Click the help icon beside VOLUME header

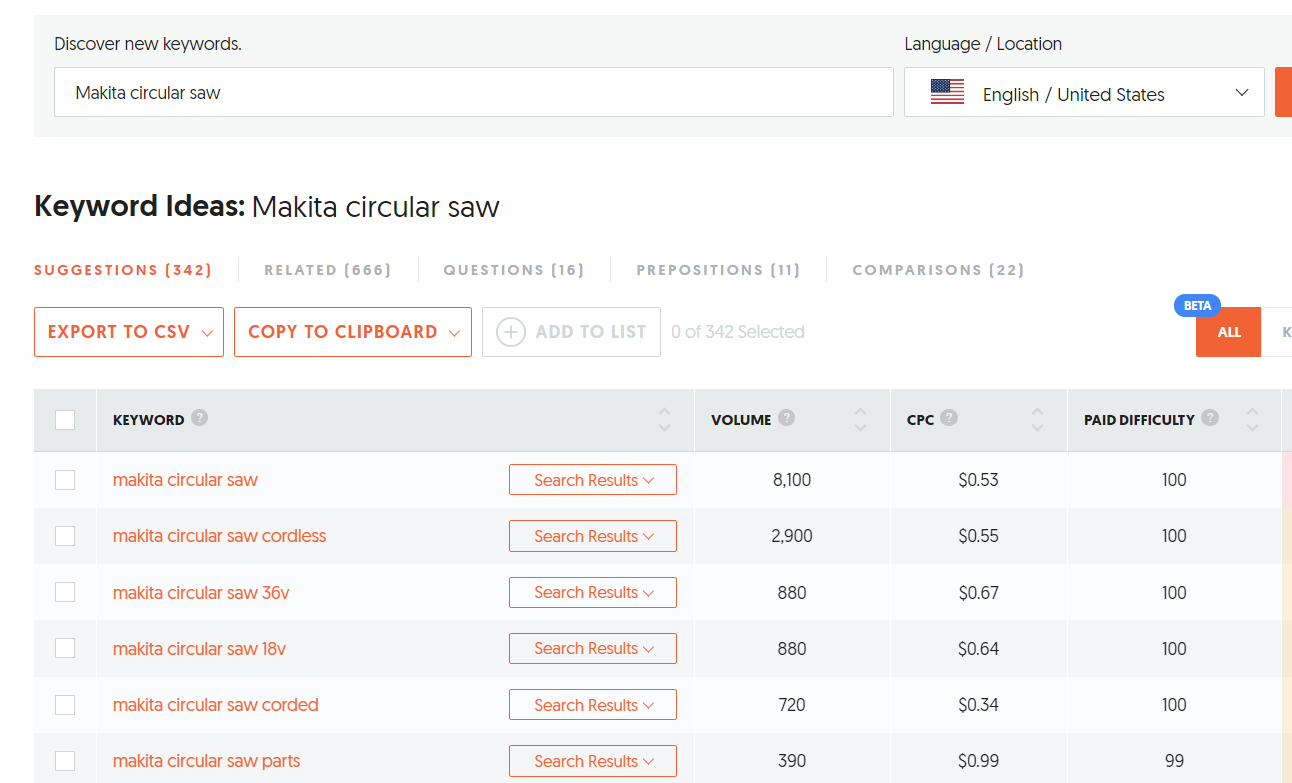787,418
